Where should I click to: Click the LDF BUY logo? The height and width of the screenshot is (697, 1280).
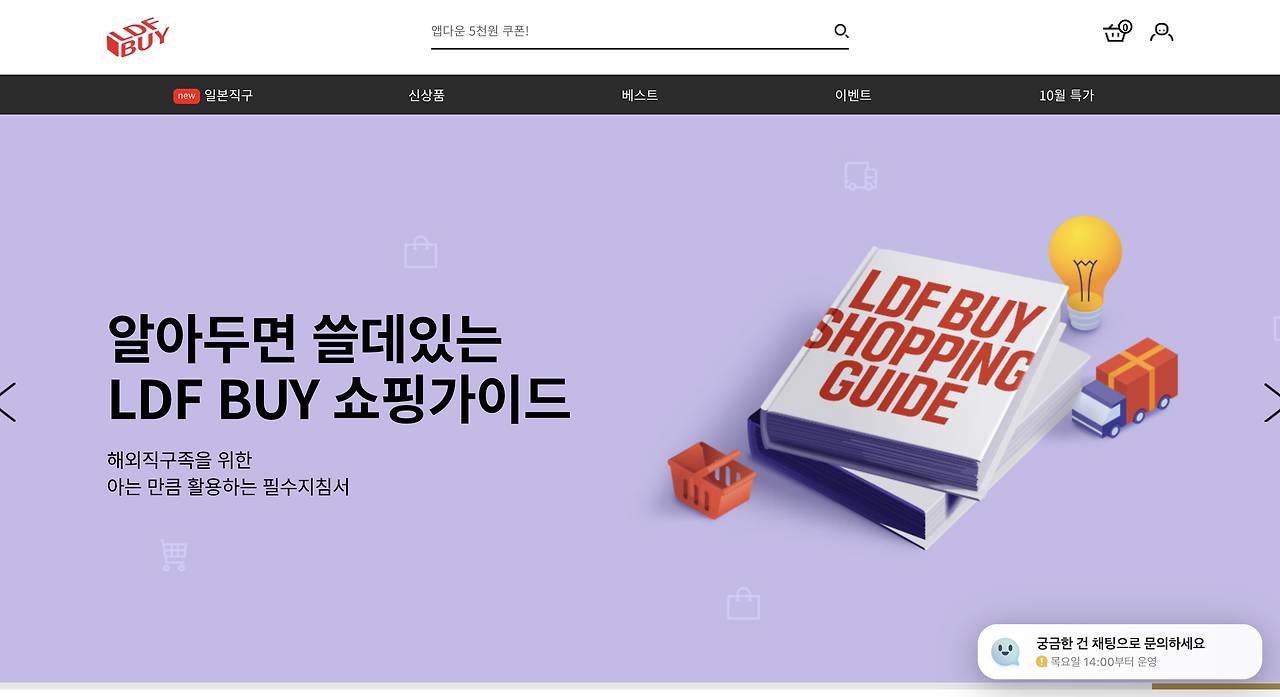(138, 36)
